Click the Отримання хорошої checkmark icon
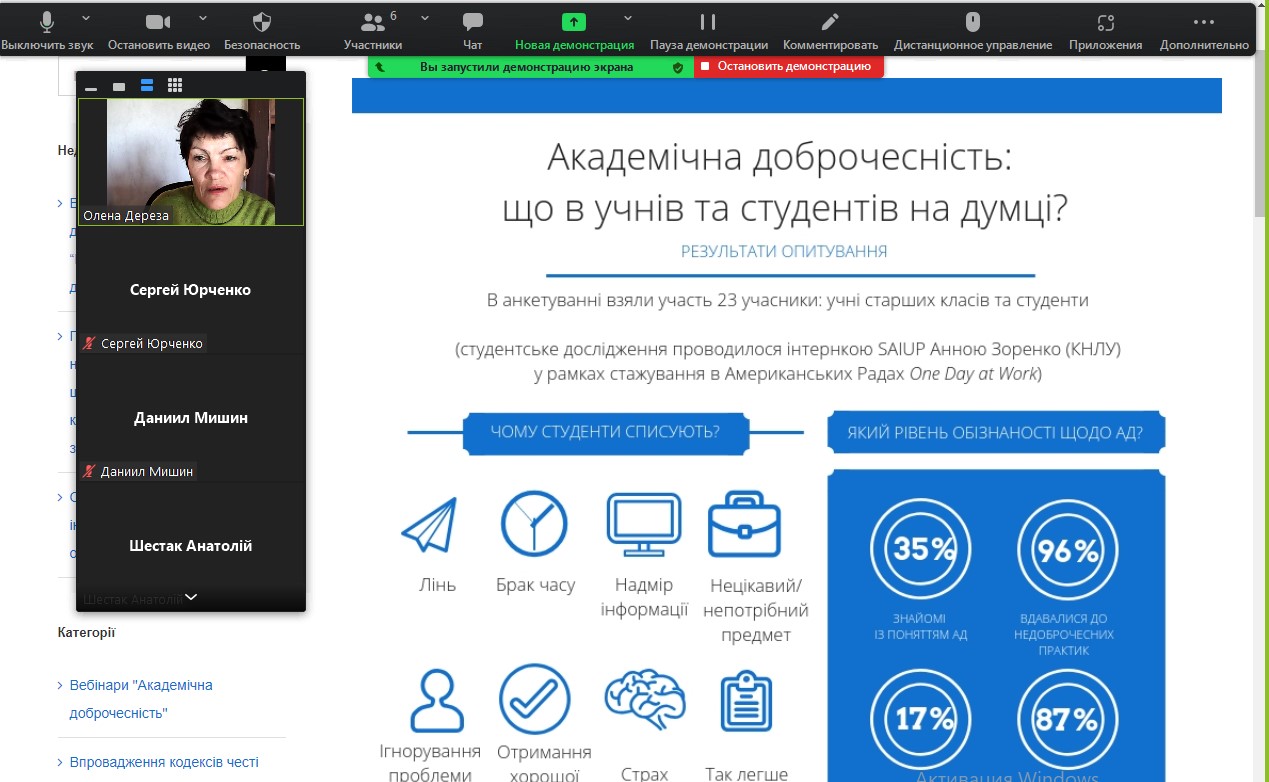Screen dimensions: 1269x782 pos(535,699)
